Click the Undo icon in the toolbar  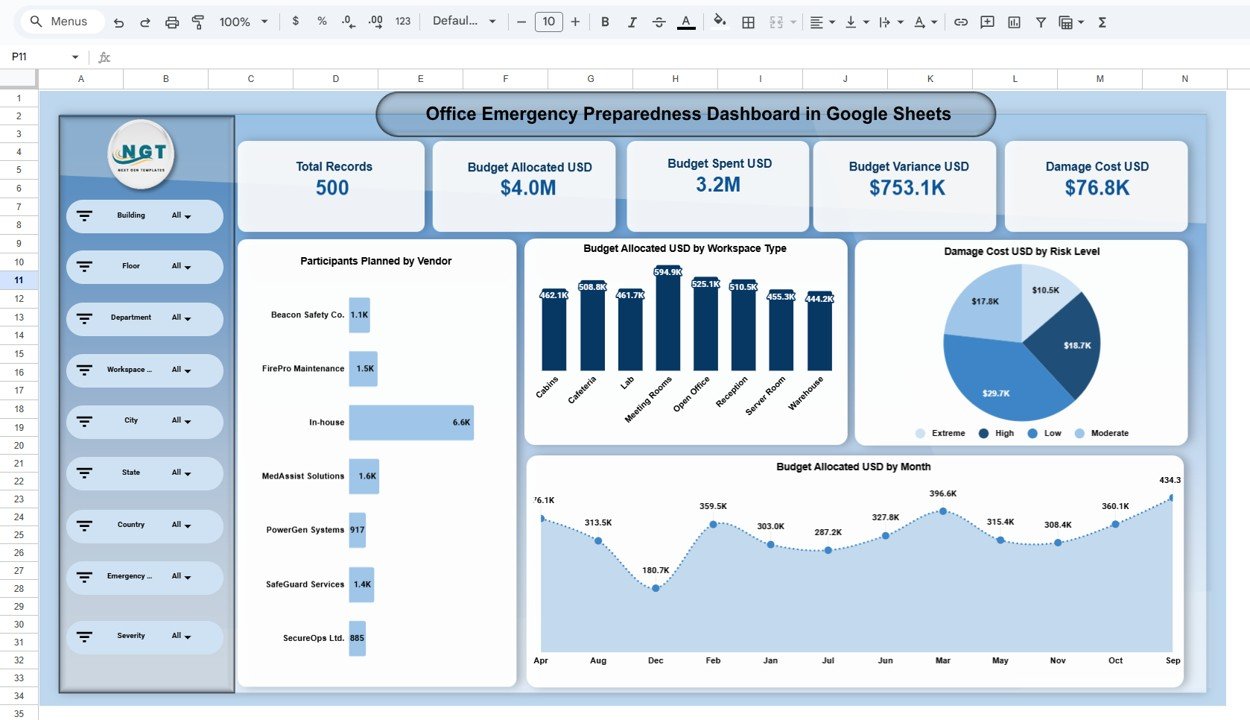pyautogui.click(x=118, y=21)
